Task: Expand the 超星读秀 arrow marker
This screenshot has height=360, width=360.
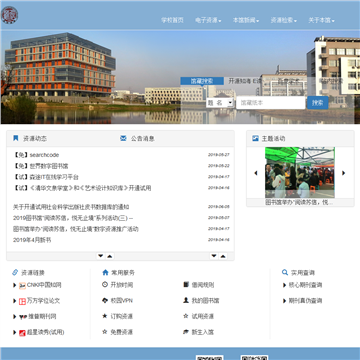Action: pyautogui.click(x=15, y=332)
